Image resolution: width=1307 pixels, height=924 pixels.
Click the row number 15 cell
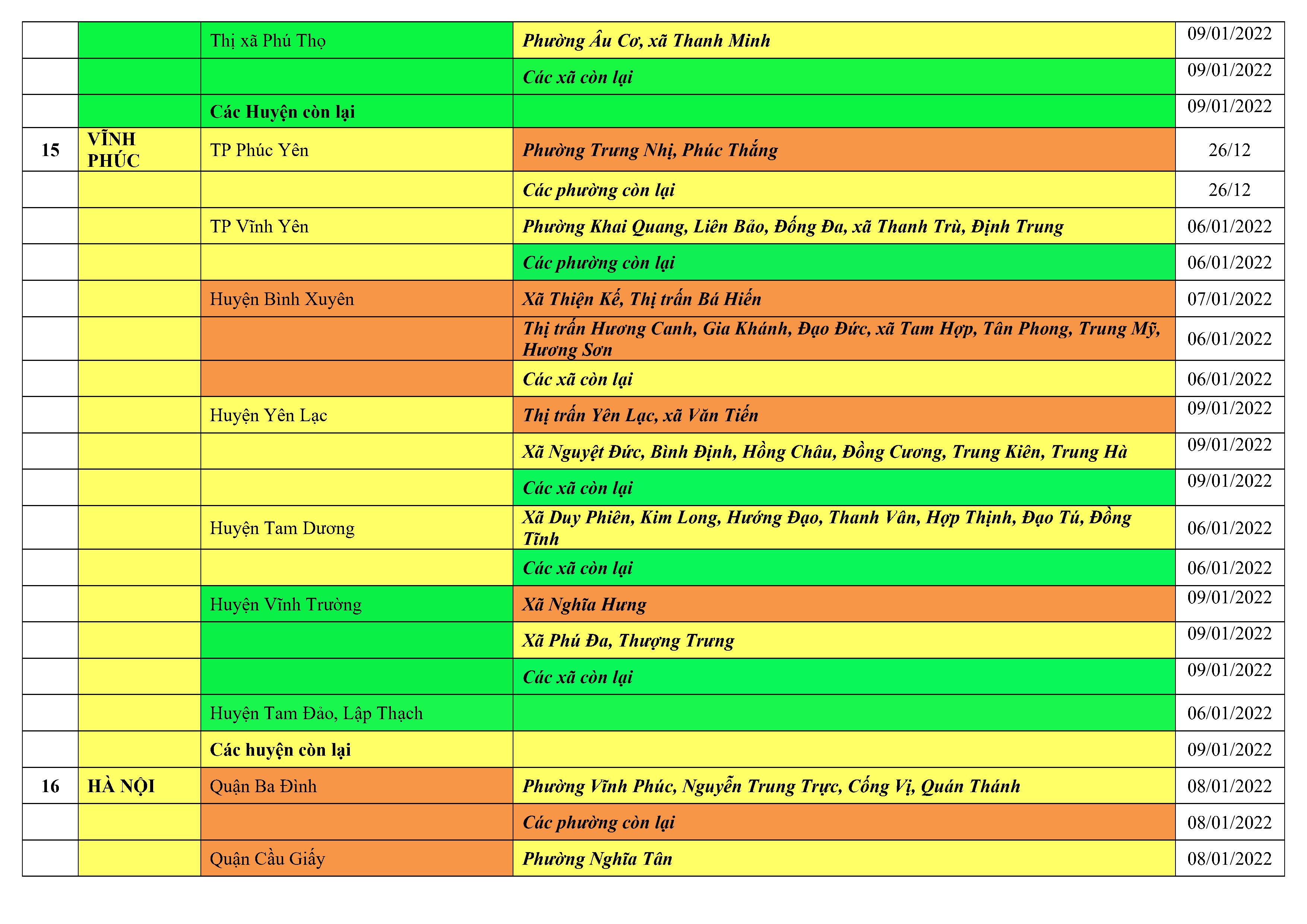[50, 150]
